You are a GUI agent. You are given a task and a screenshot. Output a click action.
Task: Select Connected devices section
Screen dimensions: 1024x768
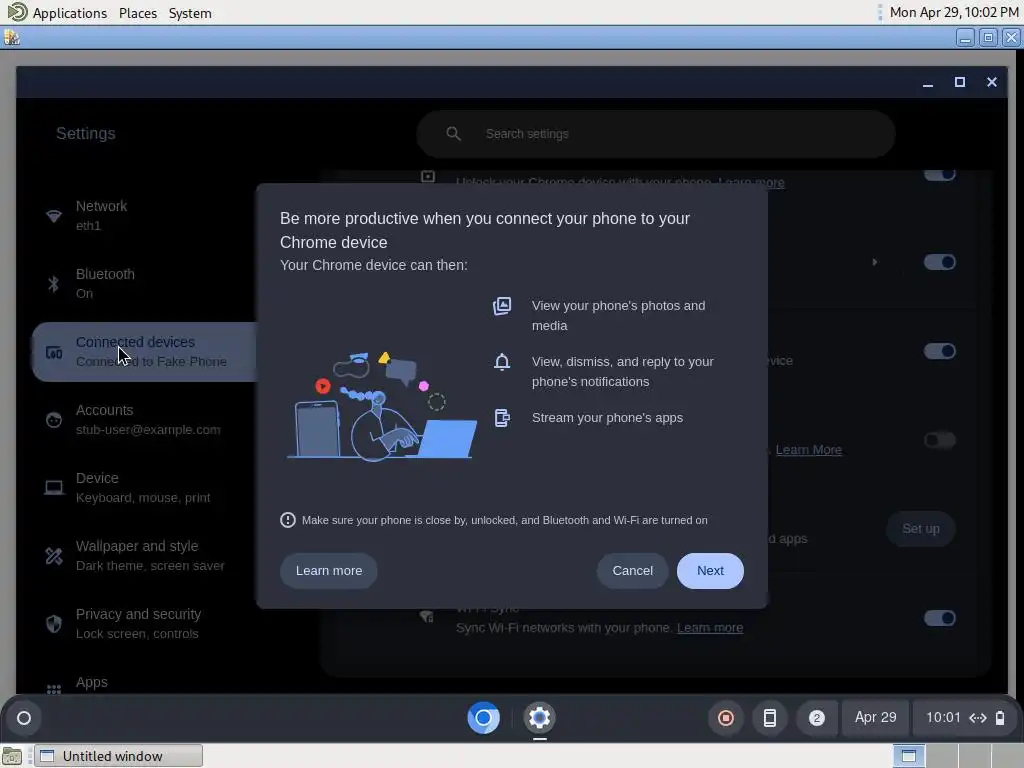click(144, 351)
